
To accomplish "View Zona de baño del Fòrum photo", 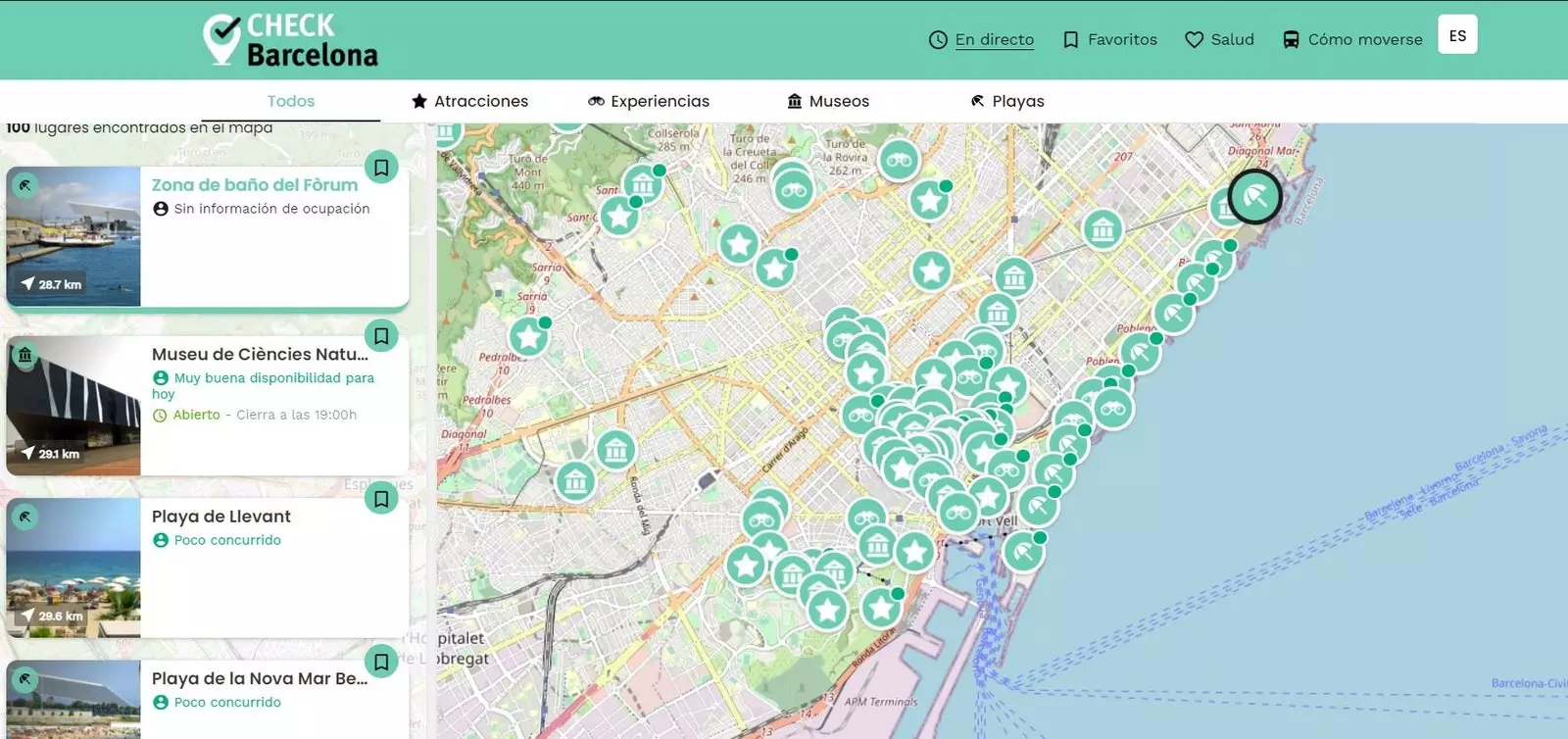I will (x=73, y=236).
